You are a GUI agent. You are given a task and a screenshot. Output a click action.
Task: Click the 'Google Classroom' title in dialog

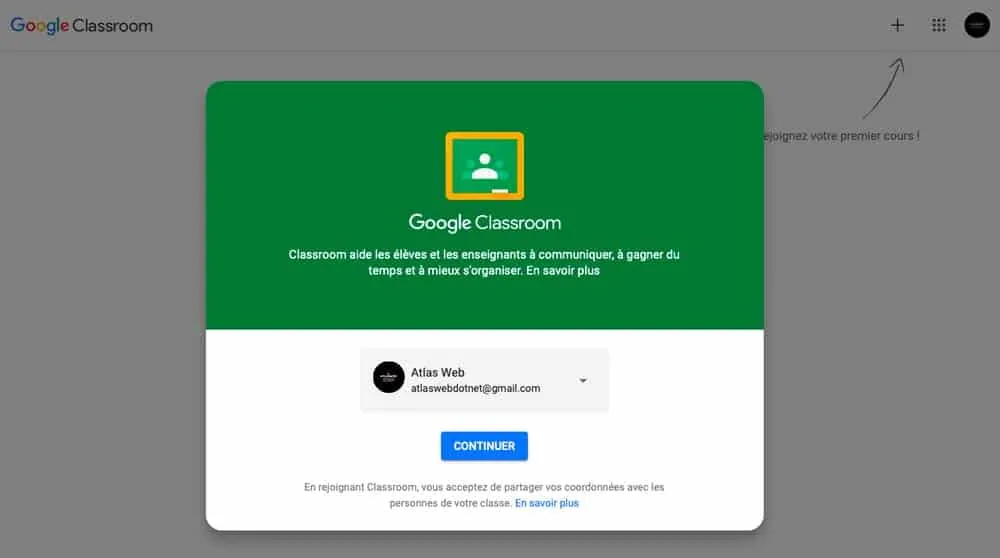(x=485, y=223)
